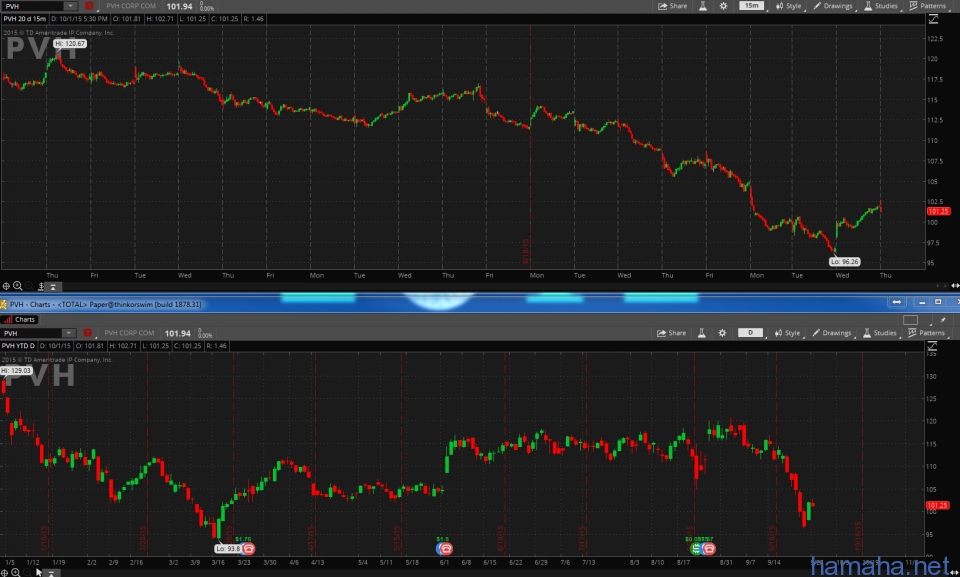Viewport: 960px width, 577px height.
Task: Click the red link-color square in the upper chart
Action: click(x=89, y=6)
